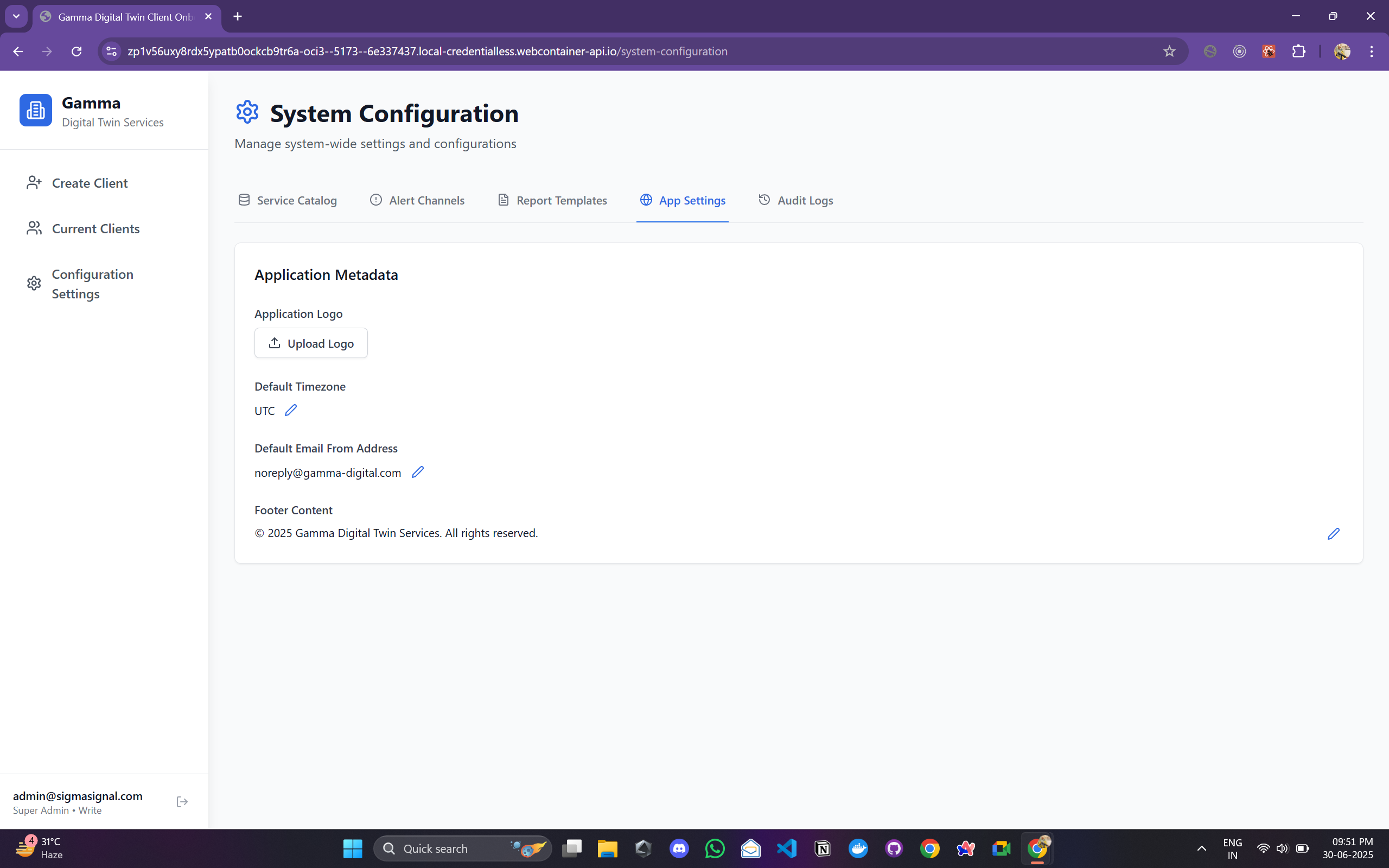Viewport: 1389px width, 868px height.
Task: Click the Footer Content edit pencil
Action: click(1333, 534)
